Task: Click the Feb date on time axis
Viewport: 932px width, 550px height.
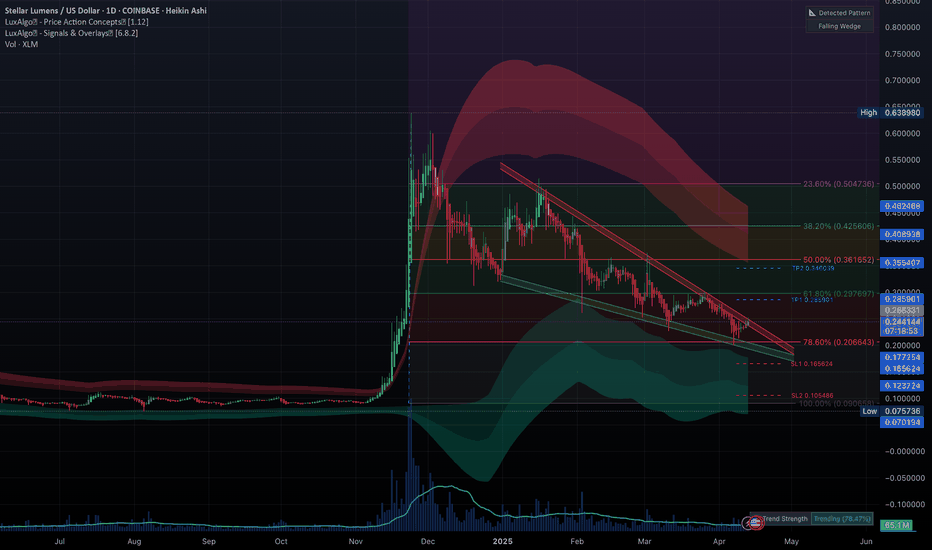Action: [x=577, y=542]
